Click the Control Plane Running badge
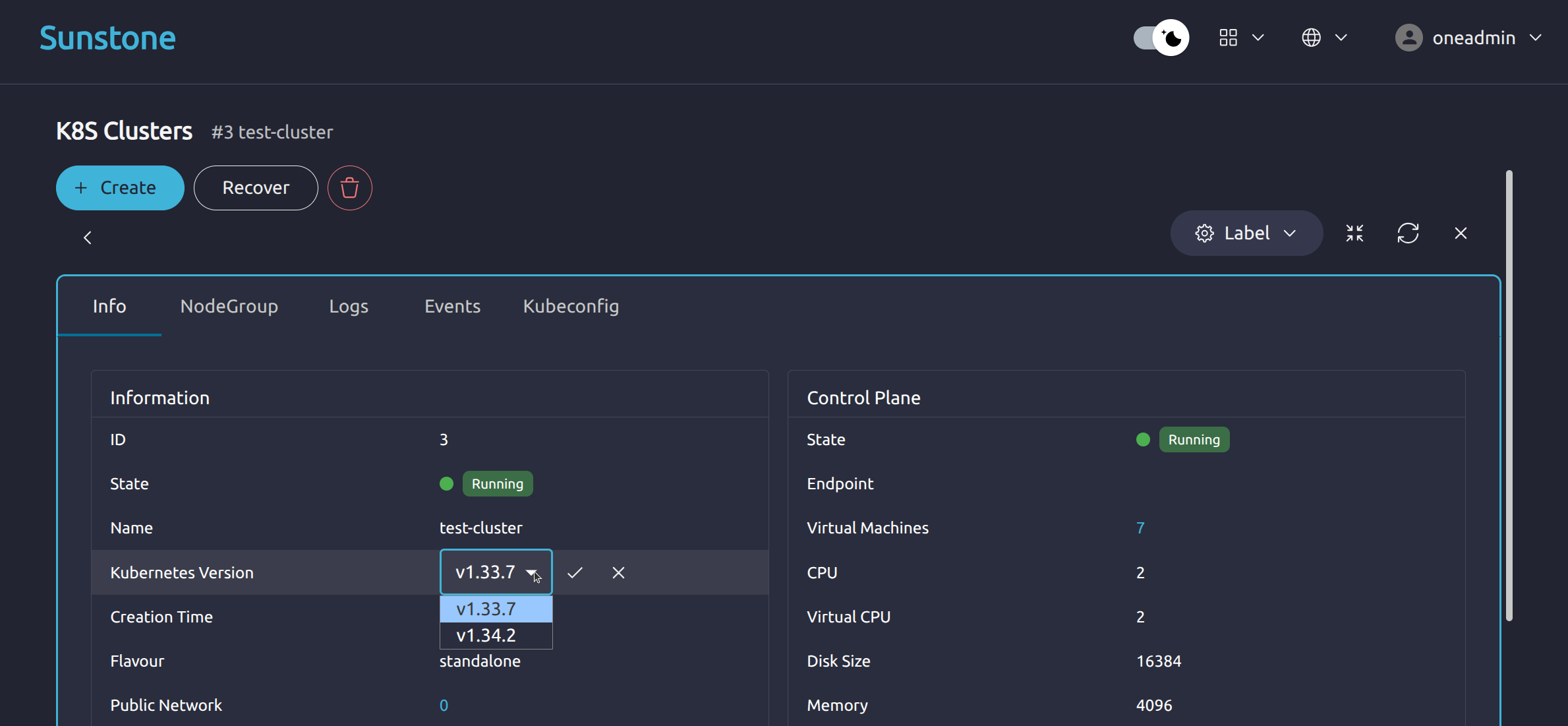 pyautogui.click(x=1194, y=440)
